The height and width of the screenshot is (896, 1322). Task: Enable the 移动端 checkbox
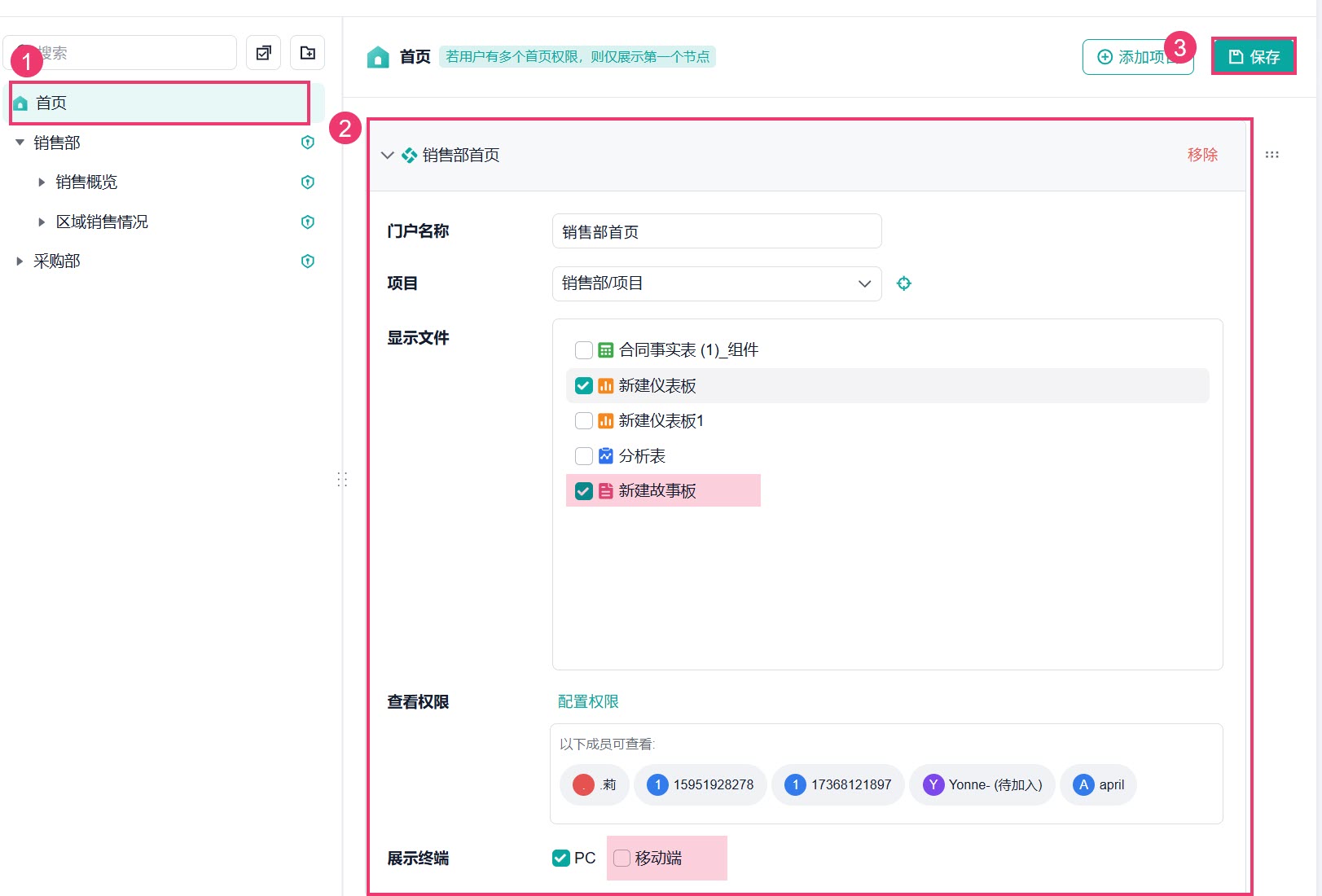621,858
